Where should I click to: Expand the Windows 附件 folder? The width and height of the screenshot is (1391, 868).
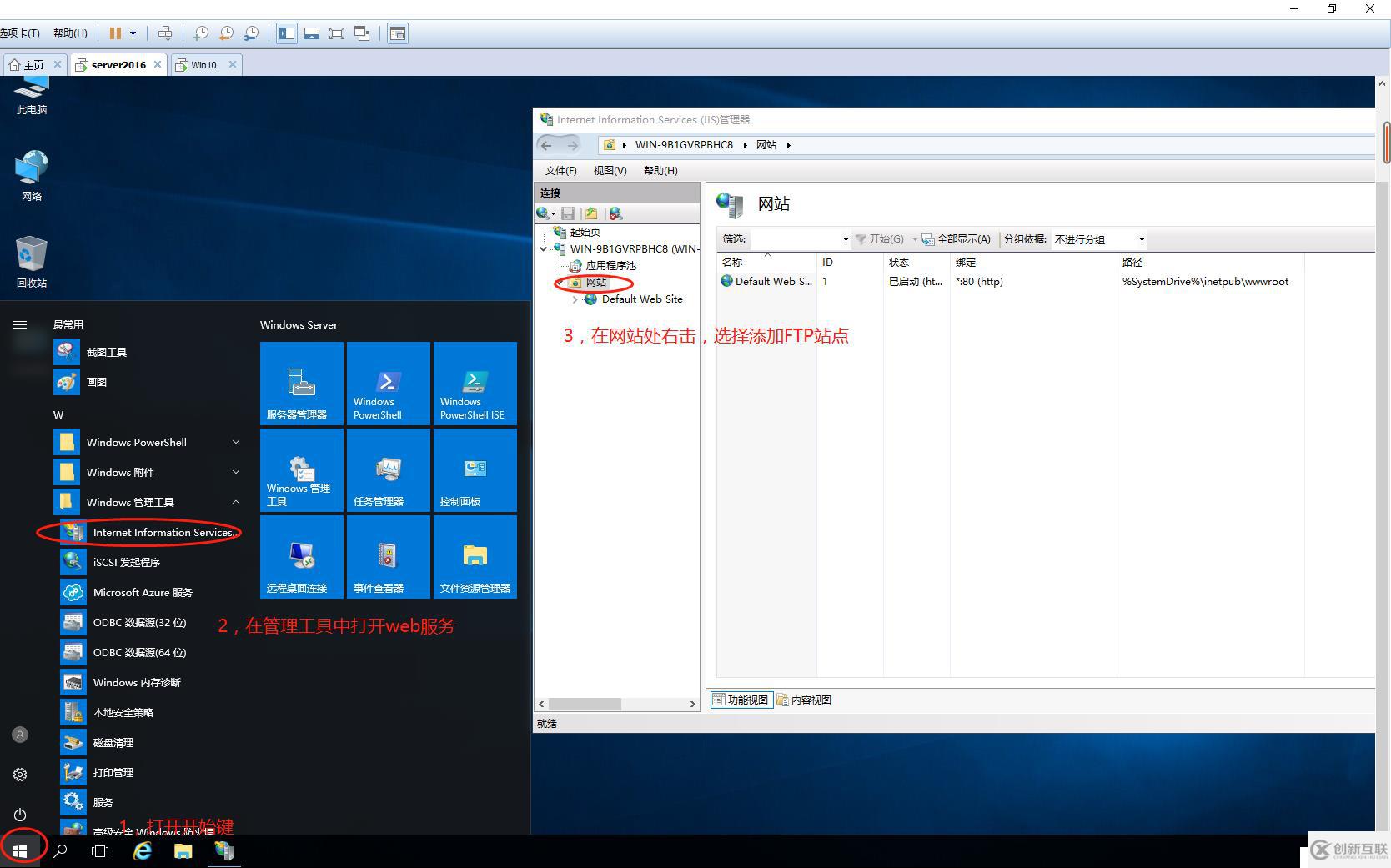point(236,472)
